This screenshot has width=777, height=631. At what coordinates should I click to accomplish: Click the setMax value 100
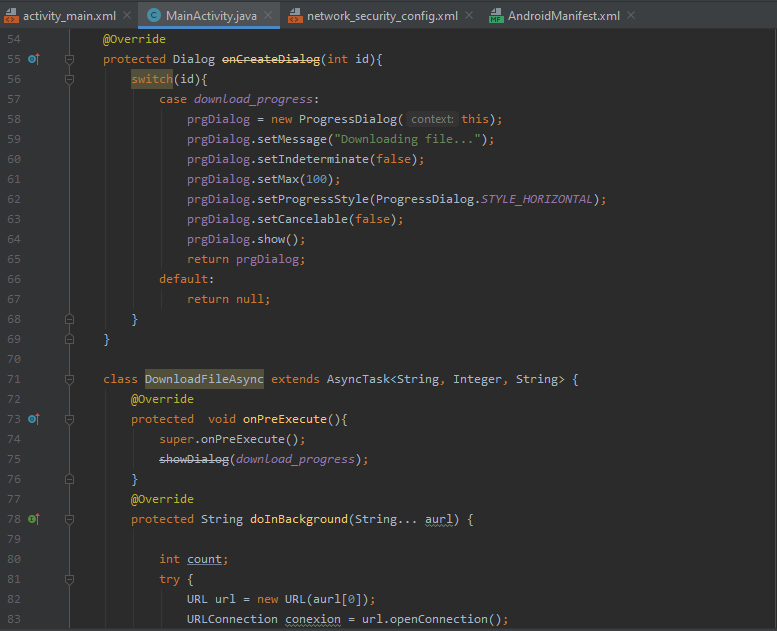(x=316, y=179)
